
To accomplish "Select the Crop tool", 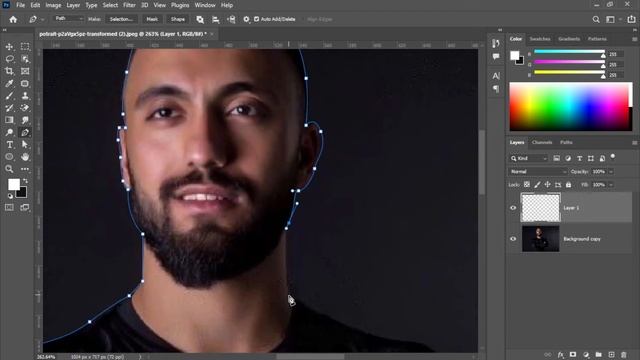I will (x=9, y=71).
